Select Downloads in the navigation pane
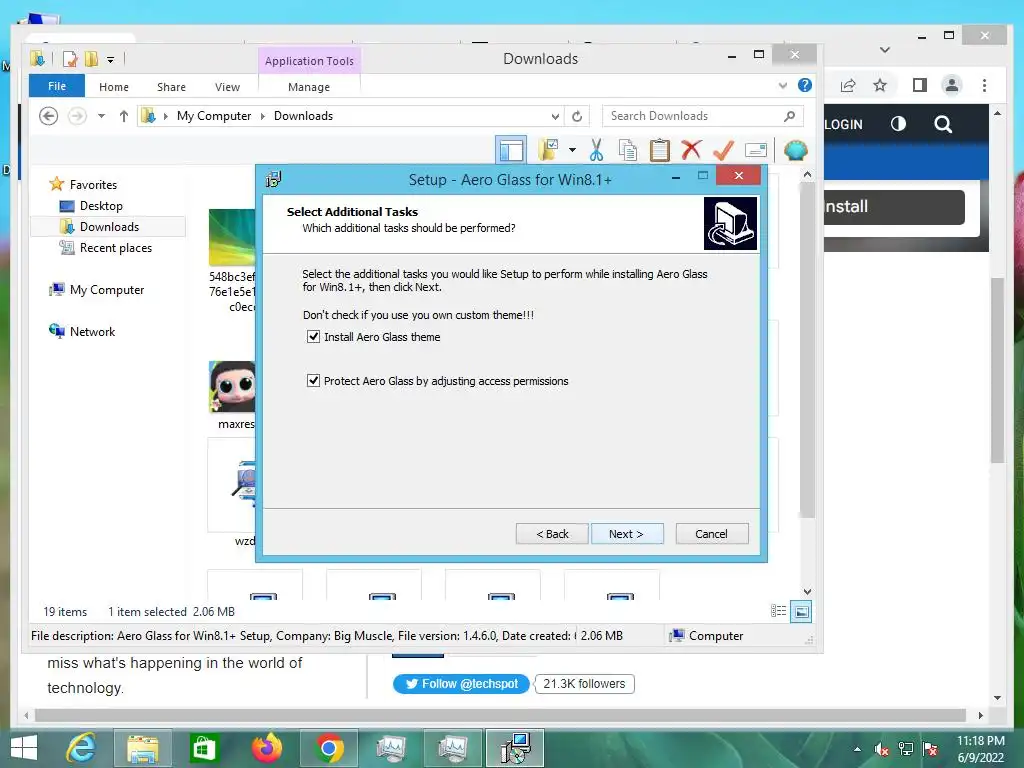This screenshot has height=768, width=1024. [x=108, y=227]
